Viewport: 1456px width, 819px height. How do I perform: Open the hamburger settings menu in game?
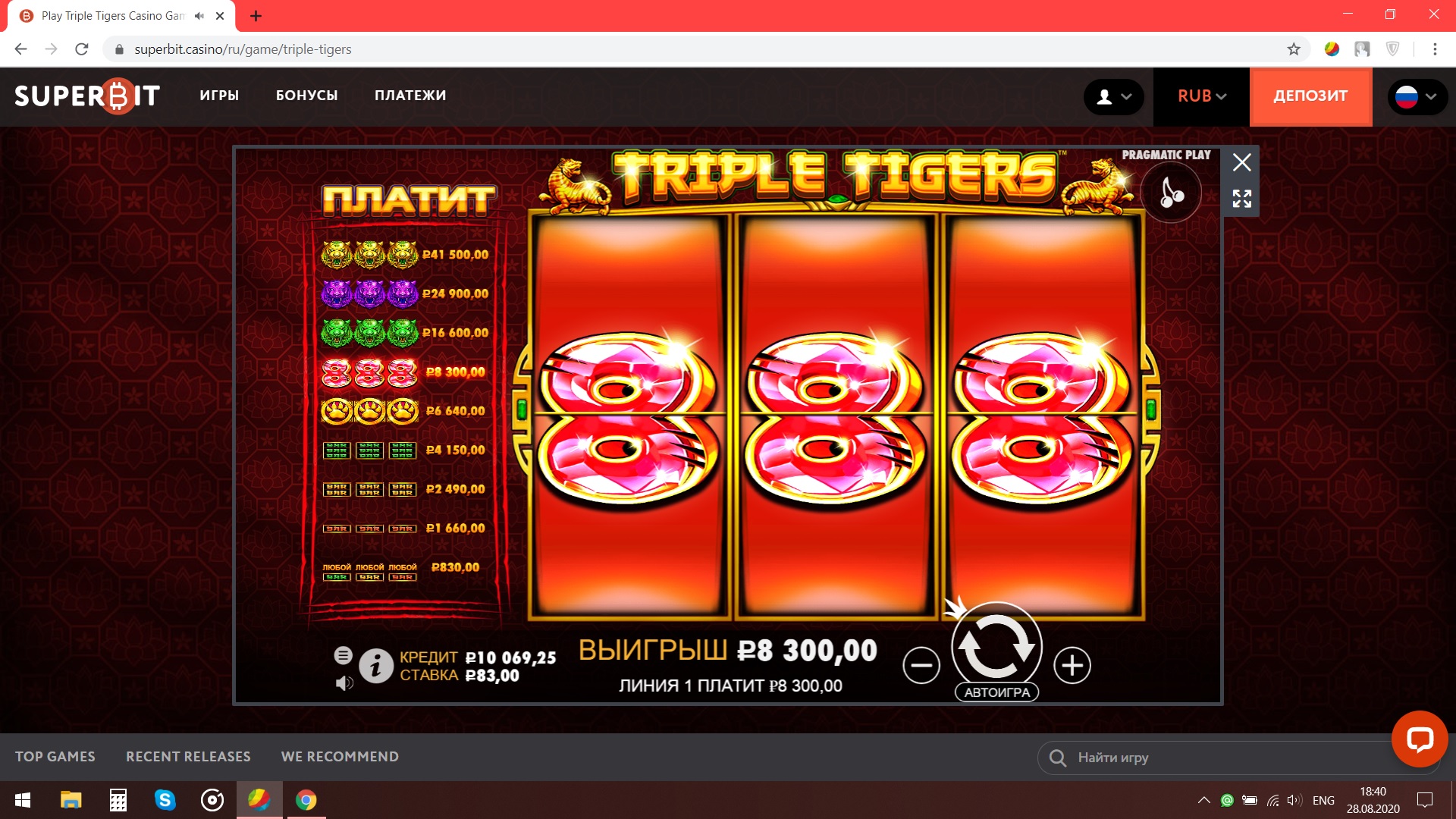pos(343,655)
